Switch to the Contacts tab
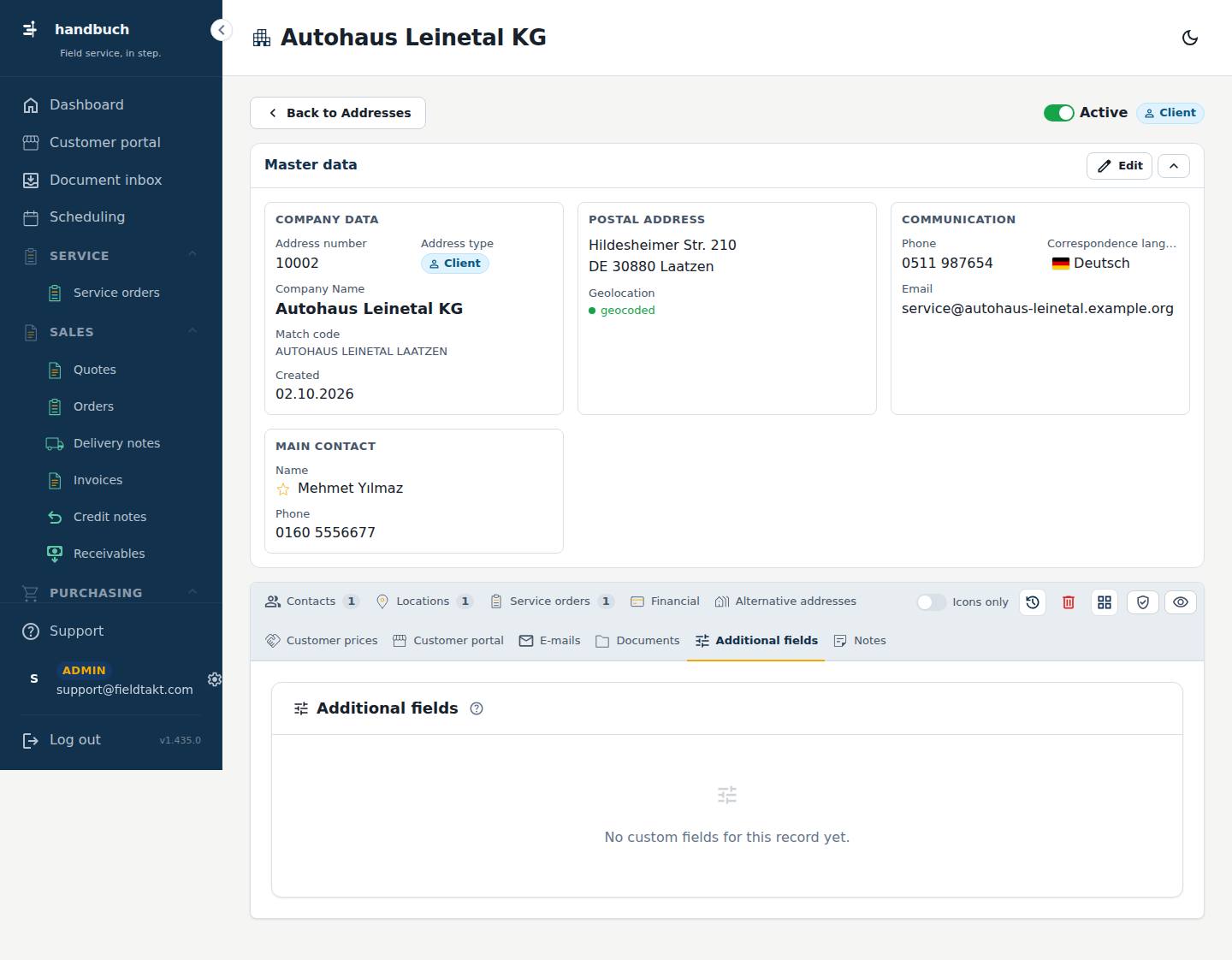Viewport: 1232px width, 960px height. tap(311, 601)
